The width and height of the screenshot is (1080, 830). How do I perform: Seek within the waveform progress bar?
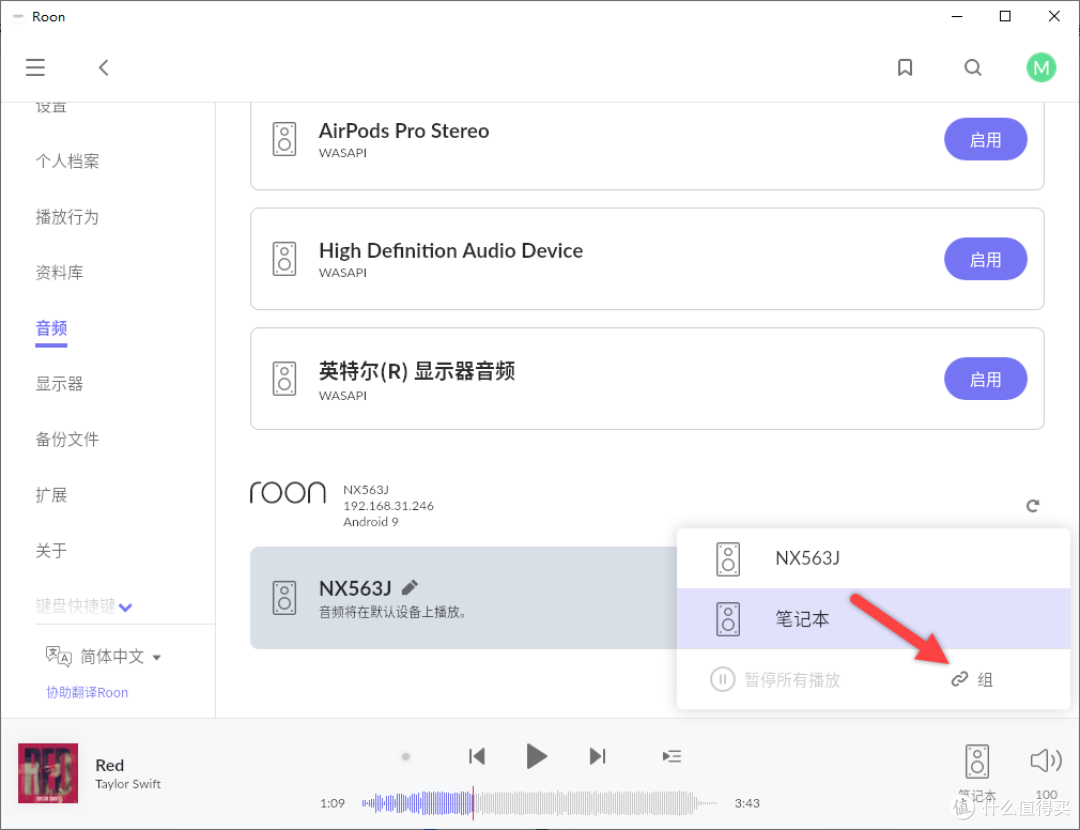coord(540,802)
